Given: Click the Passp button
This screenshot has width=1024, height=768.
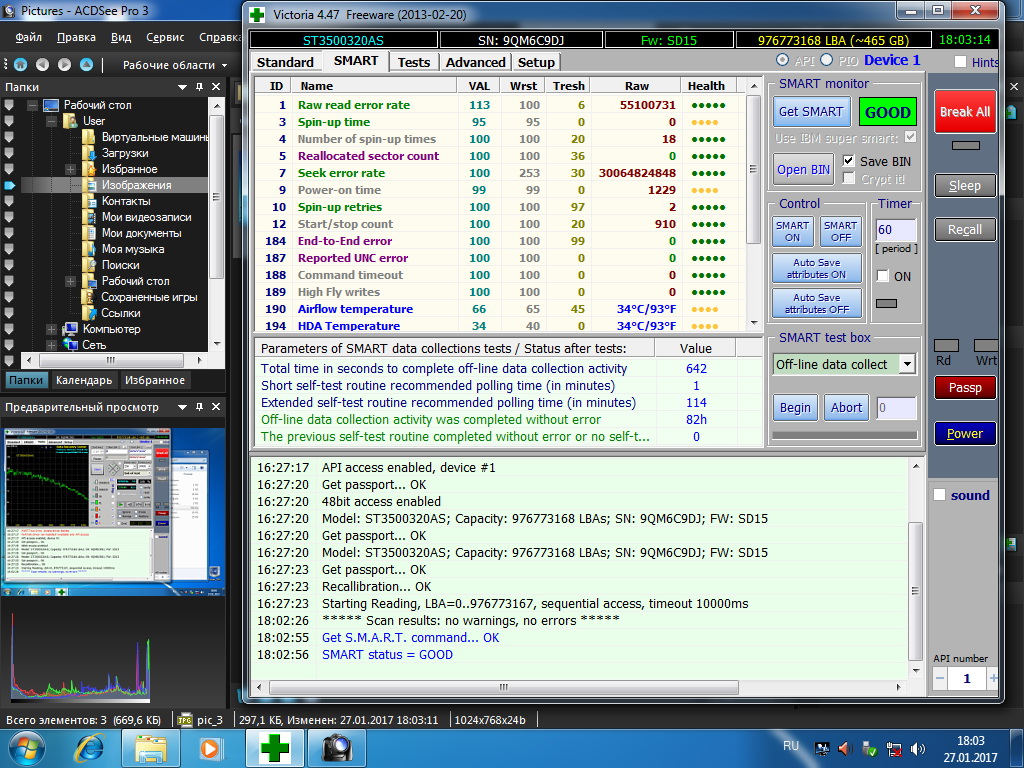Looking at the screenshot, I should pyautogui.click(x=965, y=388).
